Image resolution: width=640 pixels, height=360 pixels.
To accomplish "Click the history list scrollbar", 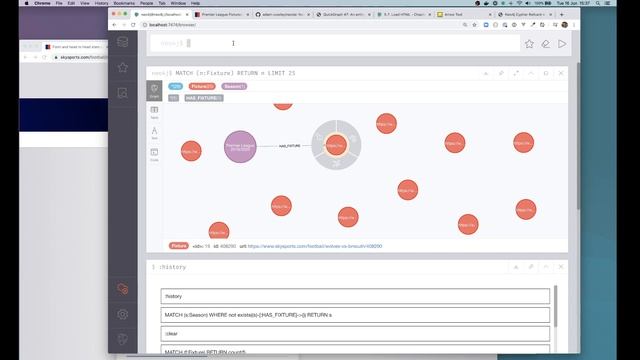I will [x=556, y=306].
